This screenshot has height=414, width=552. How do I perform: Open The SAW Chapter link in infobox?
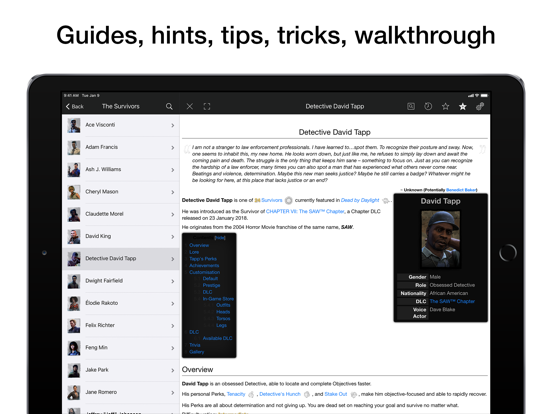(x=452, y=301)
